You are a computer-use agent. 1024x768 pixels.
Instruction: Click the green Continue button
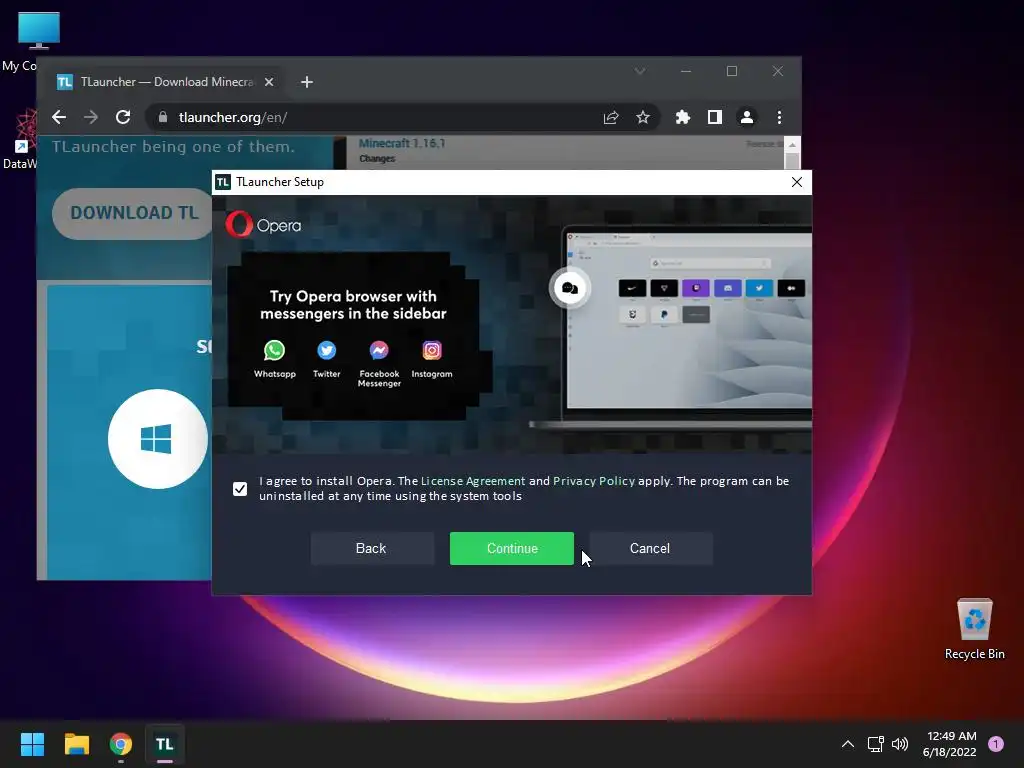click(x=511, y=549)
